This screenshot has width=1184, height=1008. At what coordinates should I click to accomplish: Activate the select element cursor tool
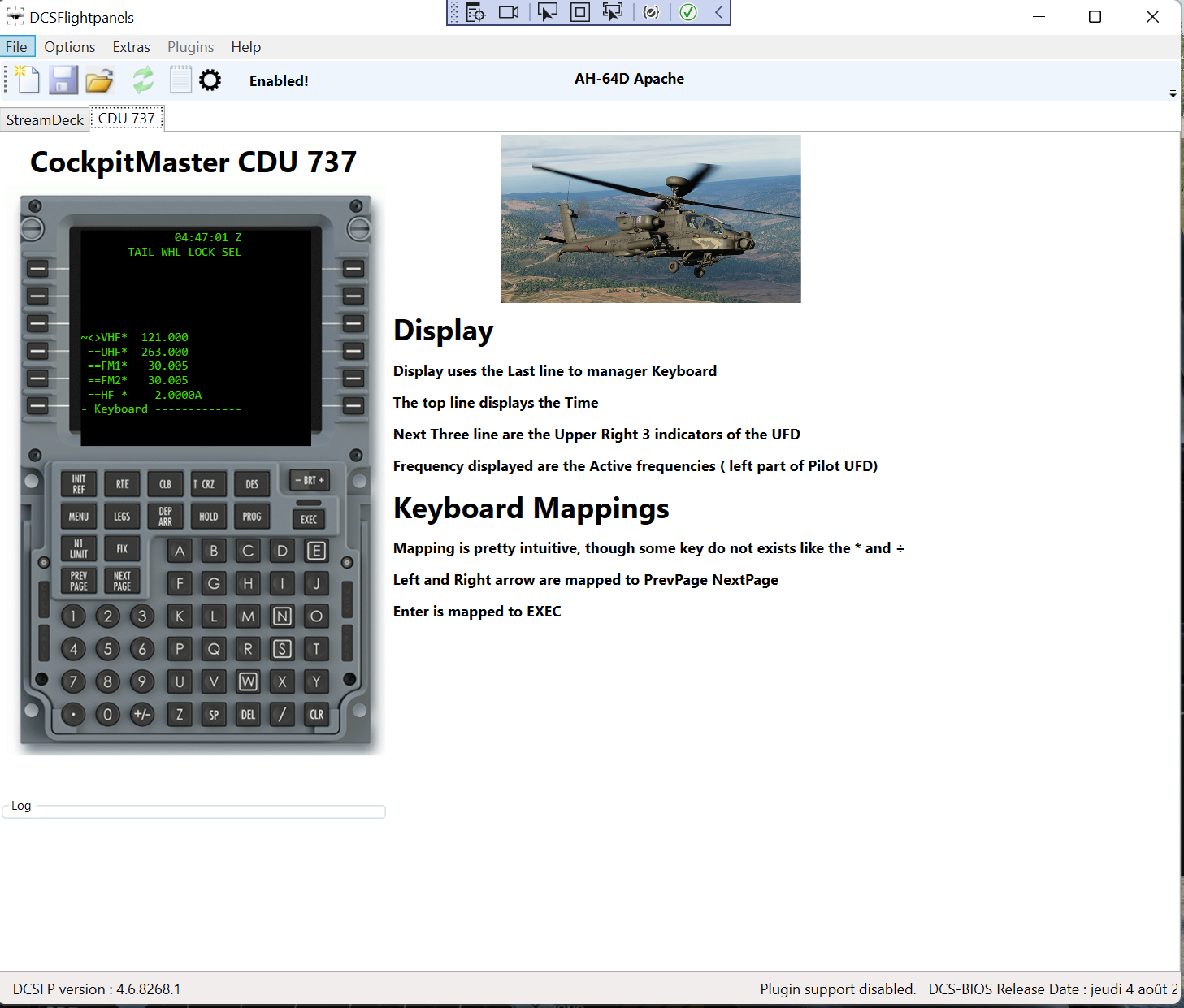pyautogui.click(x=548, y=12)
